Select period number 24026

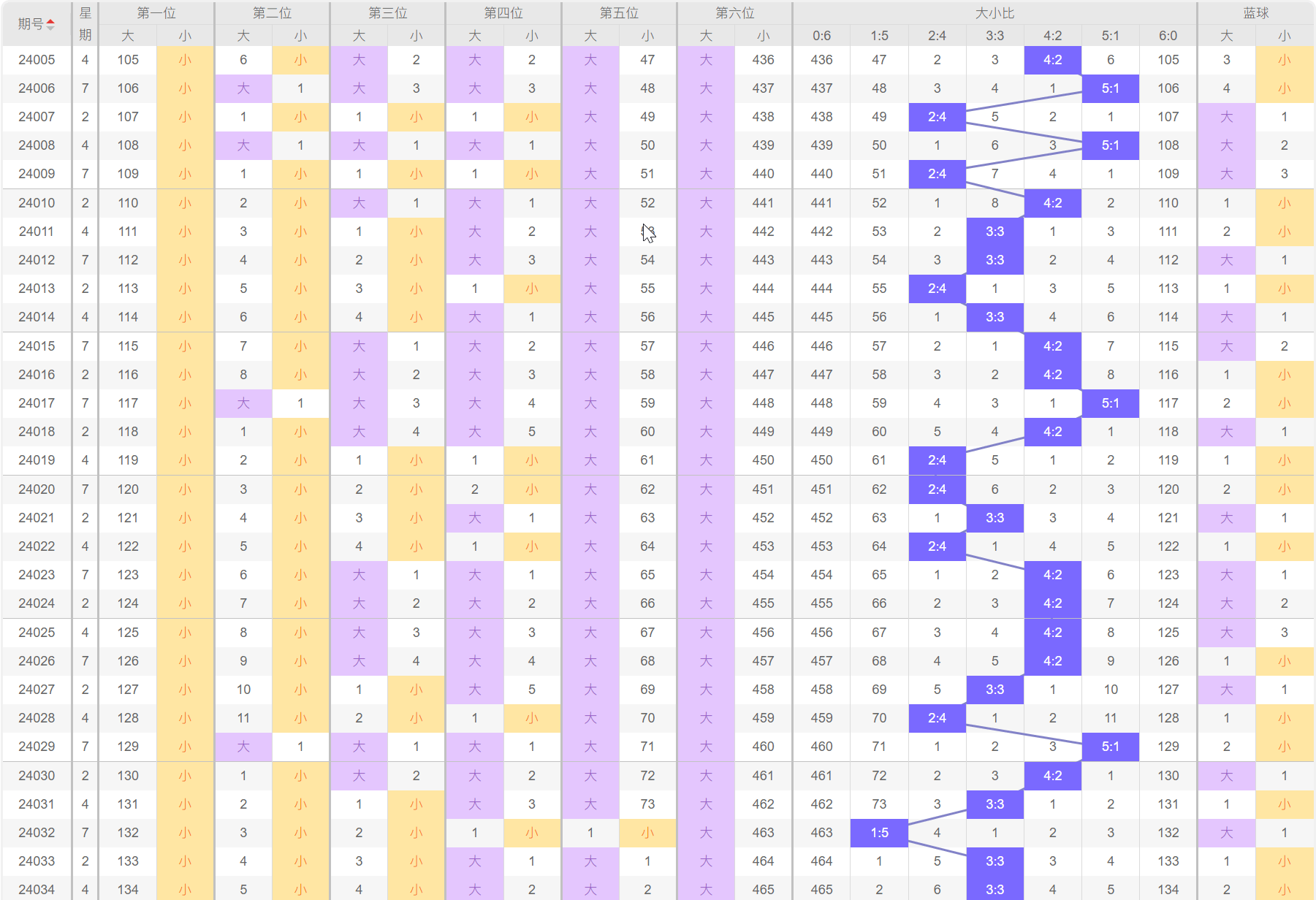(x=37, y=661)
